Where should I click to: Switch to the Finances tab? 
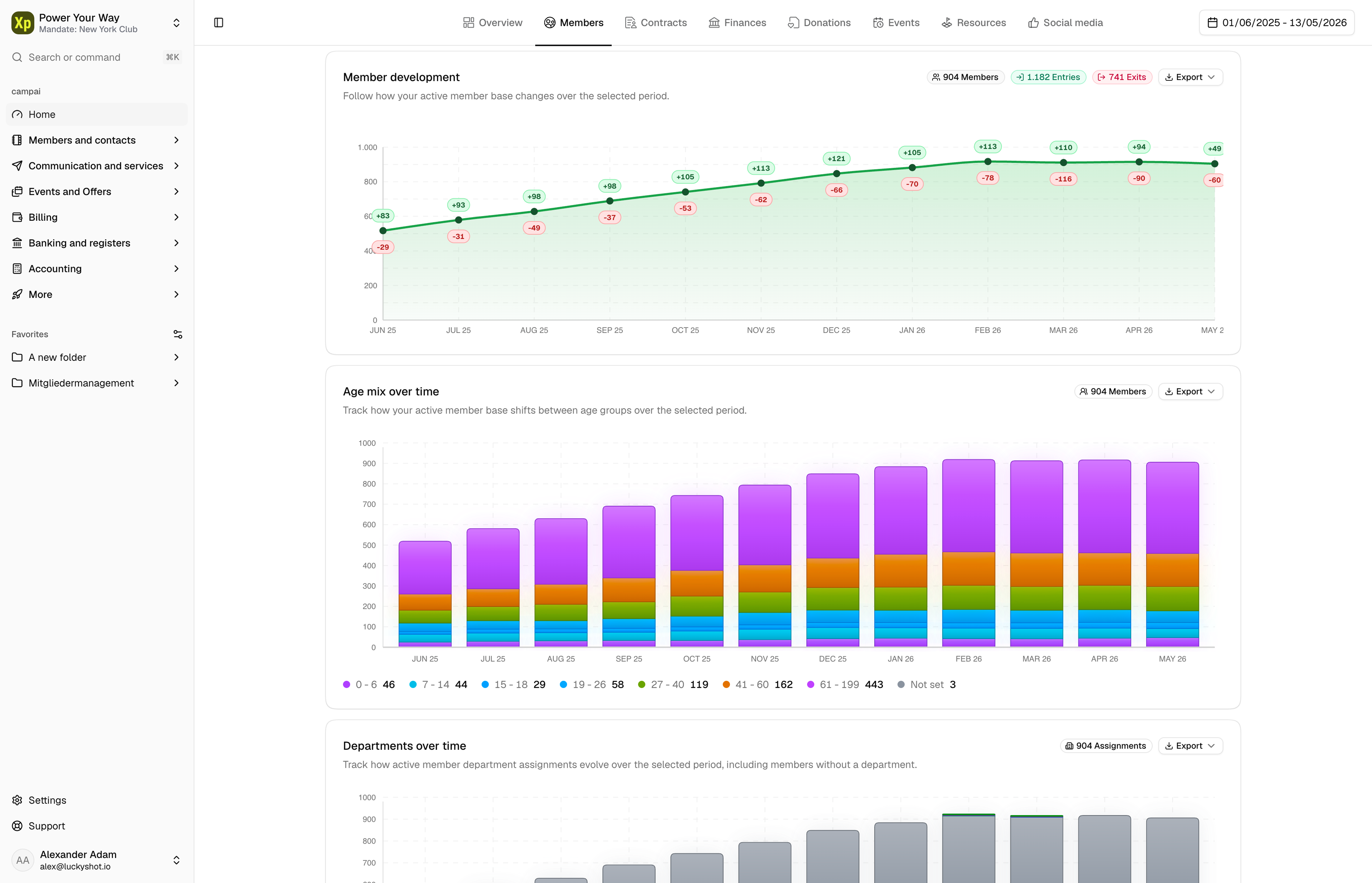737,23
